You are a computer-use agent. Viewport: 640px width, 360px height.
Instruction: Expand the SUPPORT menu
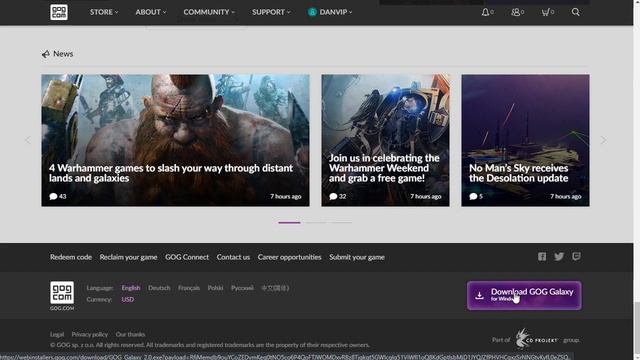271,12
